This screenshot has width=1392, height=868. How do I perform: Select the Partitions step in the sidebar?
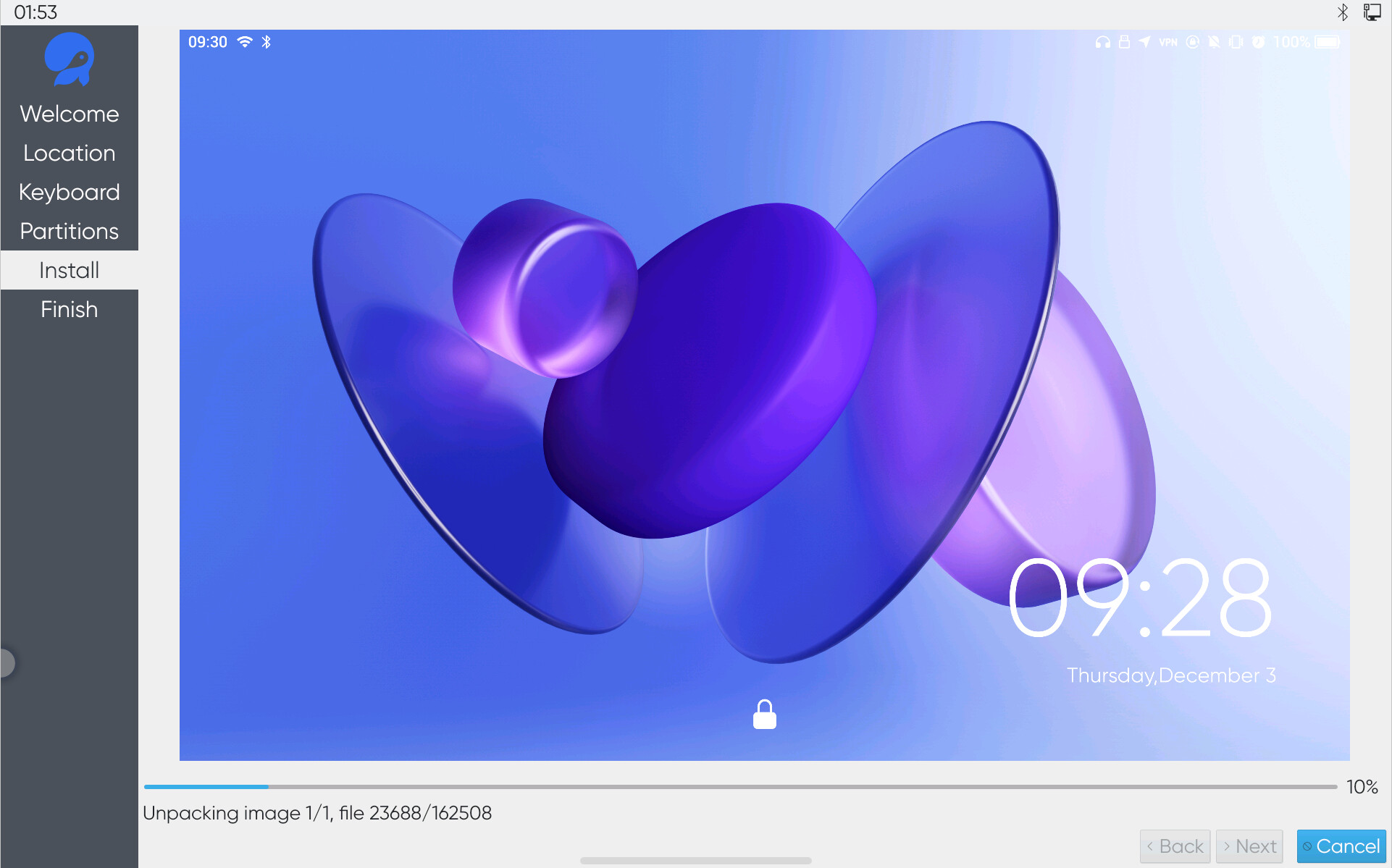(x=69, y=231)
